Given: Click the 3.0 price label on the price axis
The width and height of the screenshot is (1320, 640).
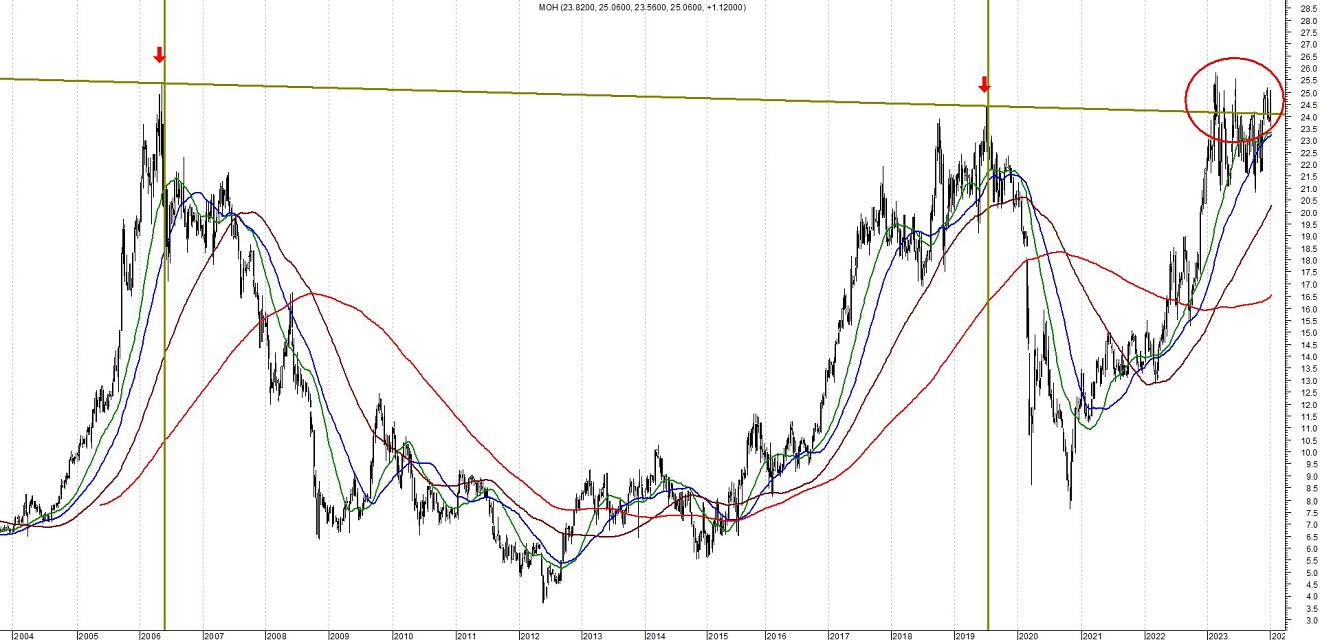Looking at the screenshot, I should 1306,621.
